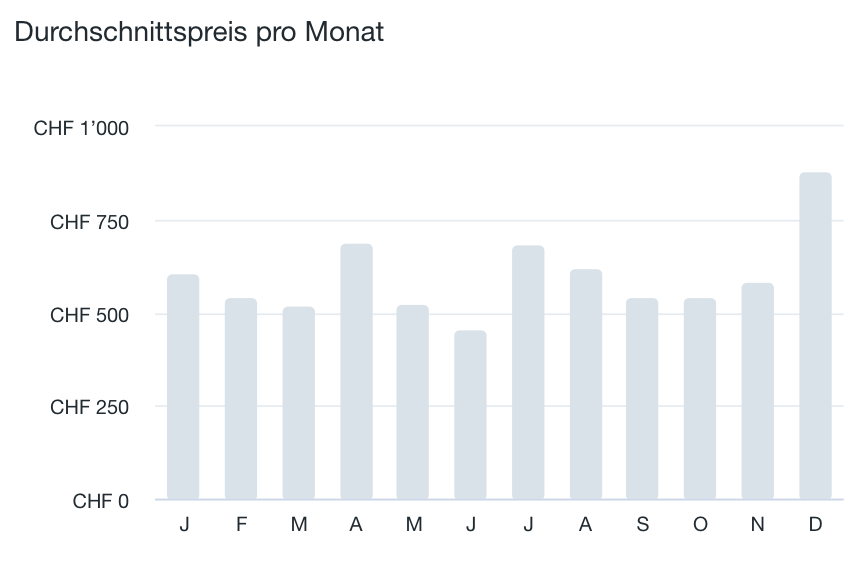Screen dimensions: 862x564
Task: Select the August price bar
Action: (x=586, y=385)
